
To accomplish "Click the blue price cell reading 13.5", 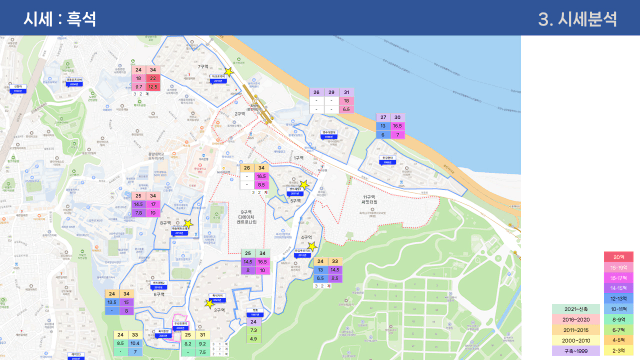I will [112, 302].
